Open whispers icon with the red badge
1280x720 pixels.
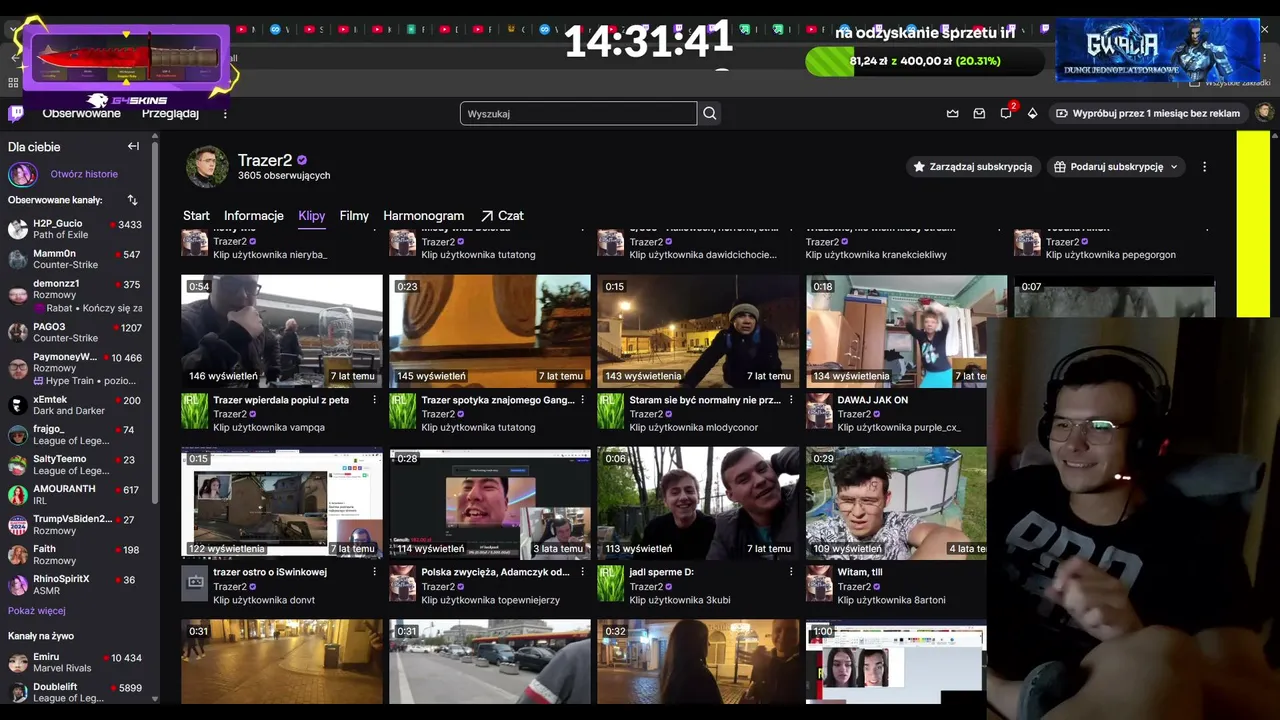pos(1006,113)
